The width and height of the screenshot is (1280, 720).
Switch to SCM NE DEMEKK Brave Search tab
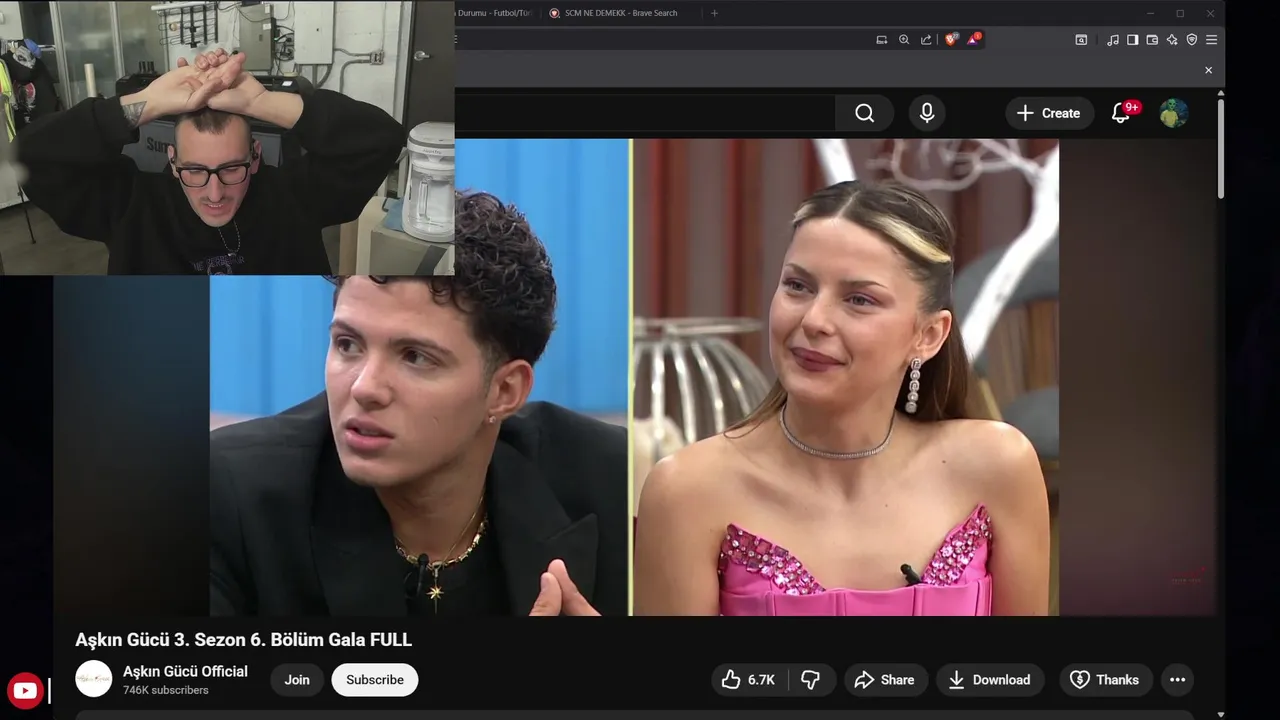(x=618, y=13)
